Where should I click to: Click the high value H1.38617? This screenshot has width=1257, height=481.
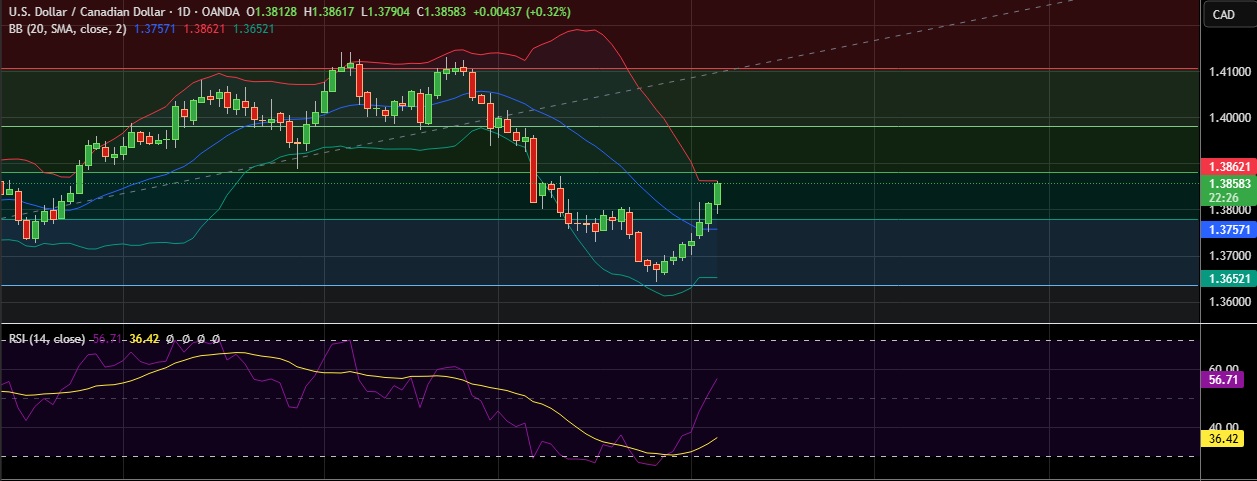328,11
